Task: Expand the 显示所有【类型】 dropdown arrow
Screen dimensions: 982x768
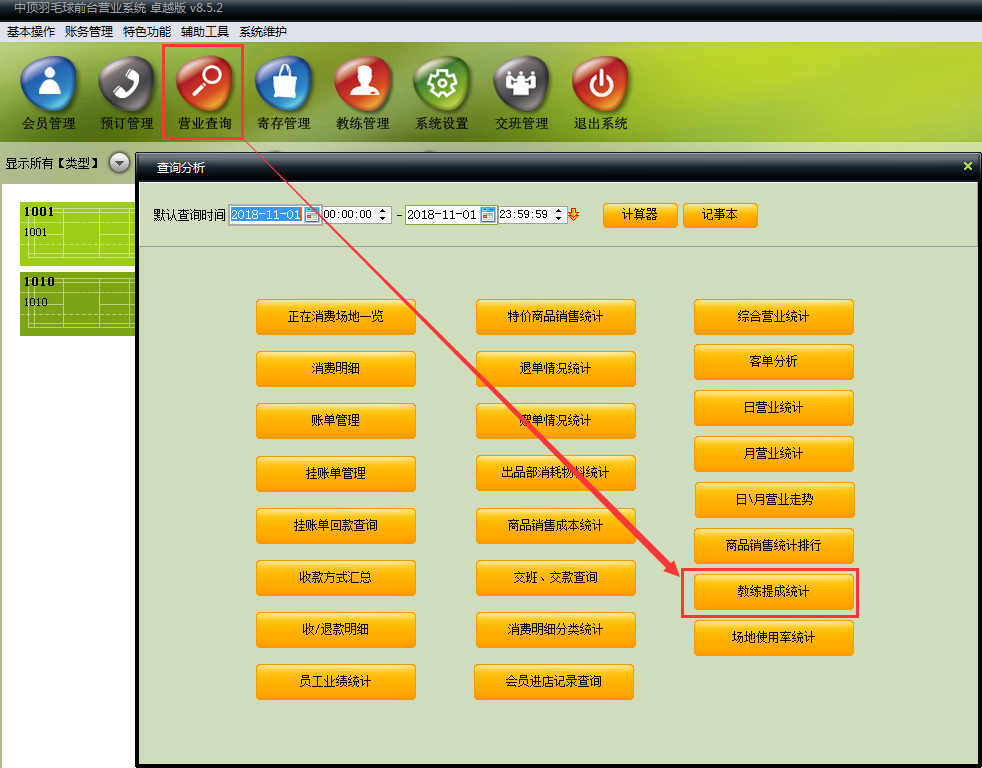Action: coord(120,163)
